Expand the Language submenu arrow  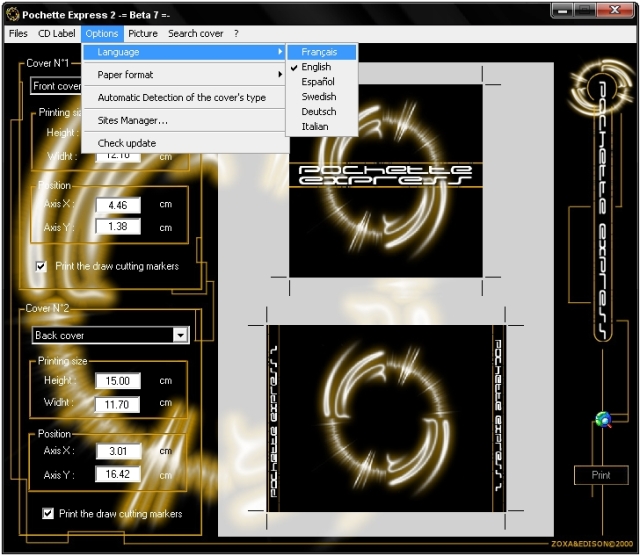click(x=280, y=52)
